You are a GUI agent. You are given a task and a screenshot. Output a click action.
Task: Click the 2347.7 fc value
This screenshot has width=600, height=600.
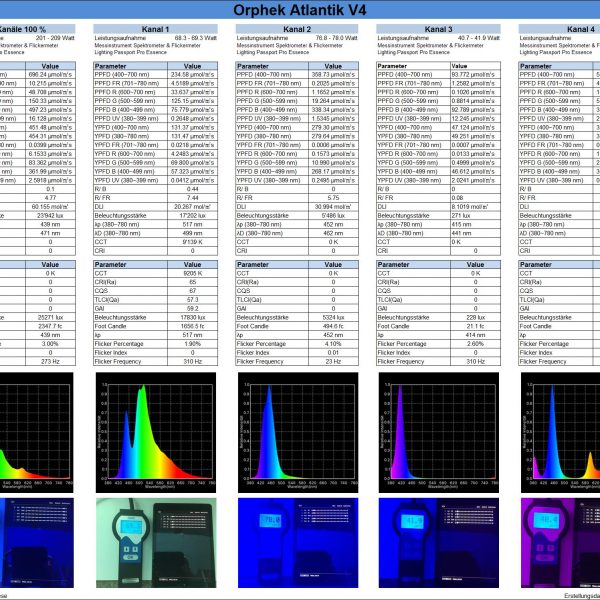click(x=50, y=326)
